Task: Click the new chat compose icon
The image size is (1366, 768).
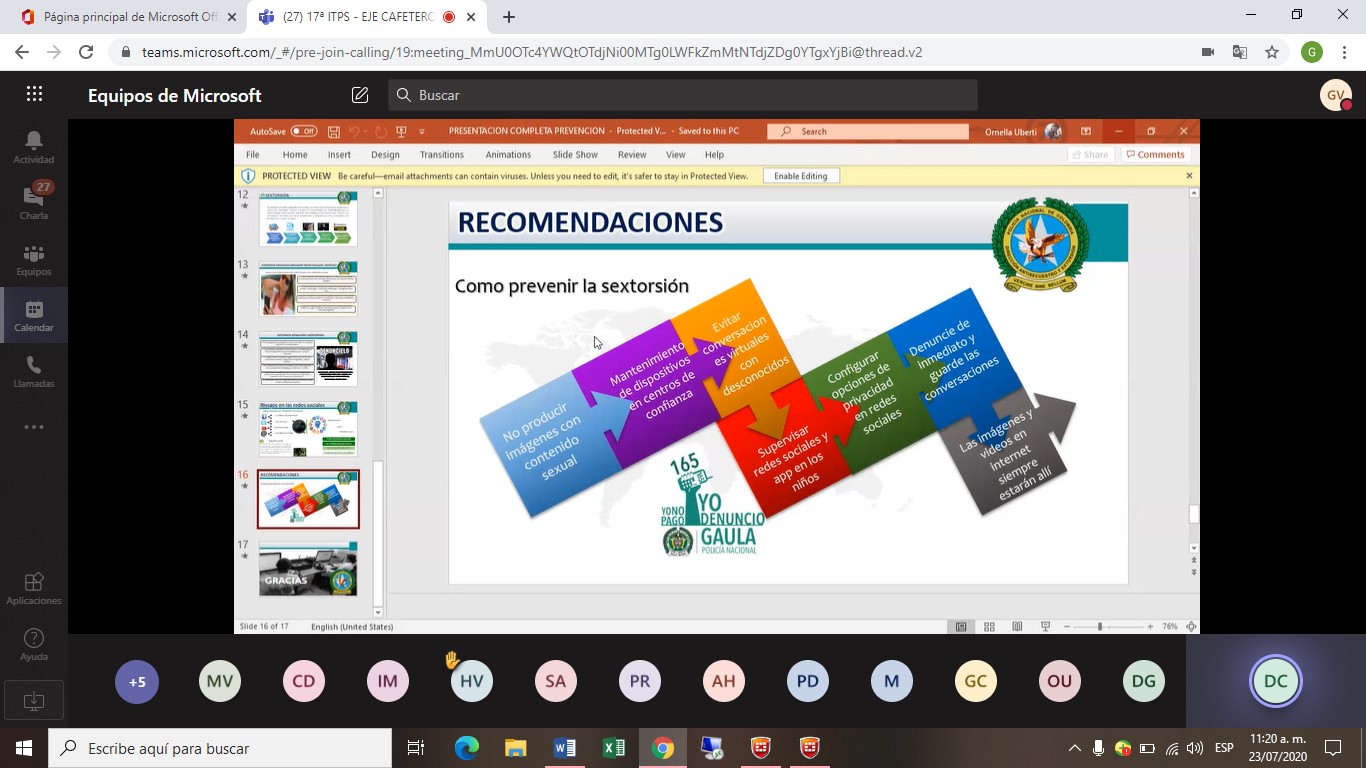Action: 360,95
